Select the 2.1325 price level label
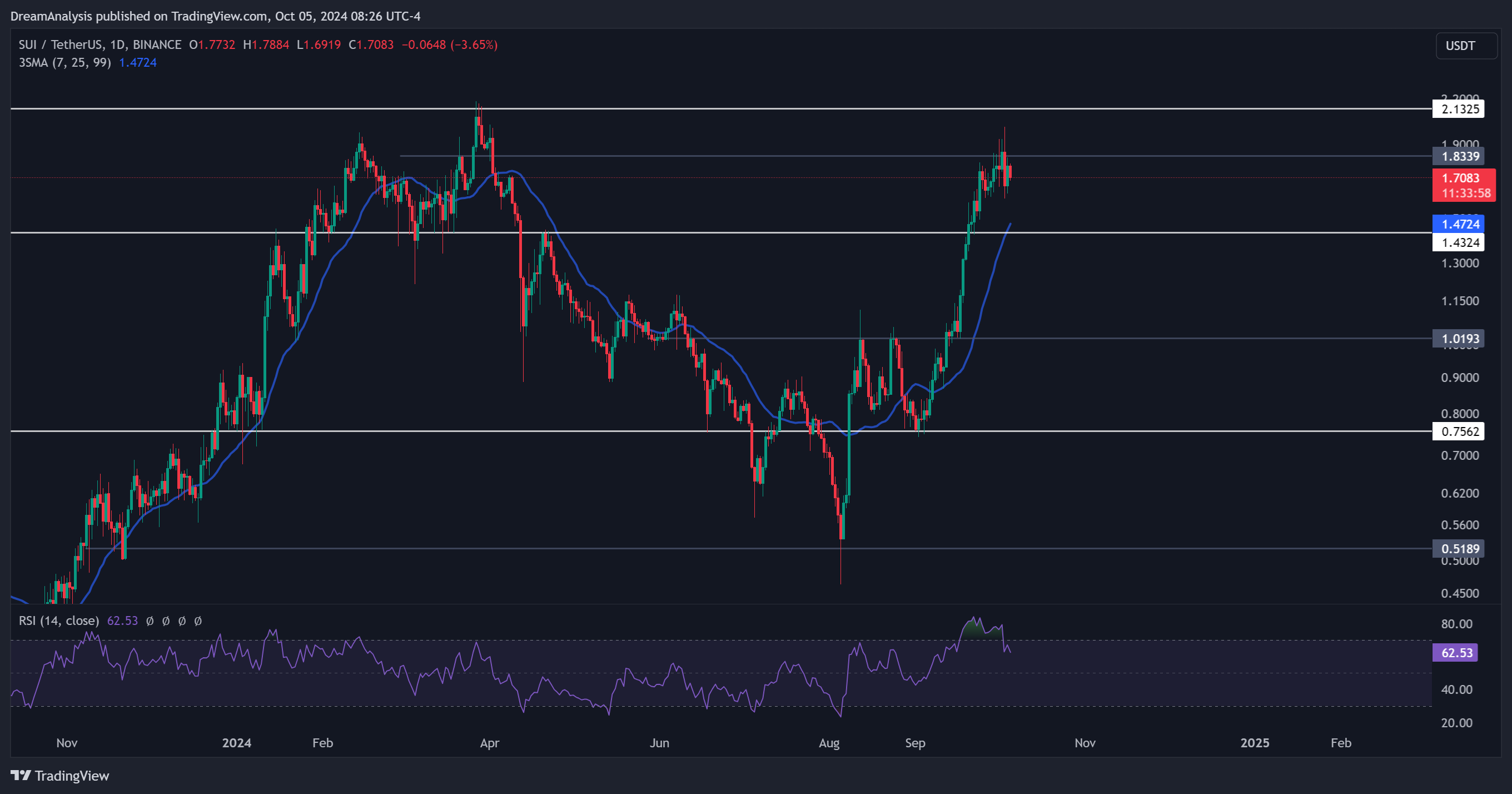1512x794 pixels. [x=1458, y=109]
